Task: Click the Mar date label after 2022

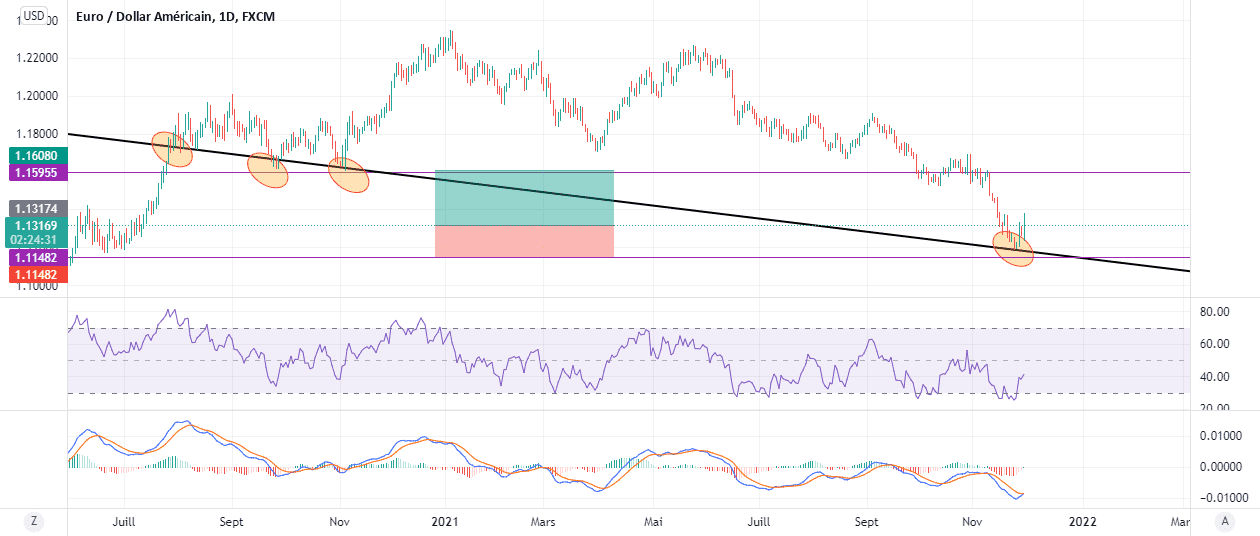Action: (x=1180, y=522)
